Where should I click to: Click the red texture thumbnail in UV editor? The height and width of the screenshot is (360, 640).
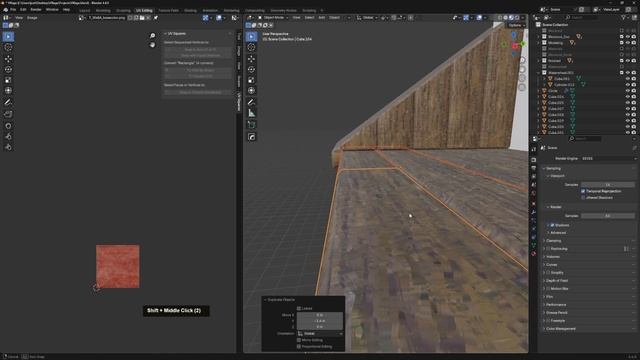(x=118, y=267)
